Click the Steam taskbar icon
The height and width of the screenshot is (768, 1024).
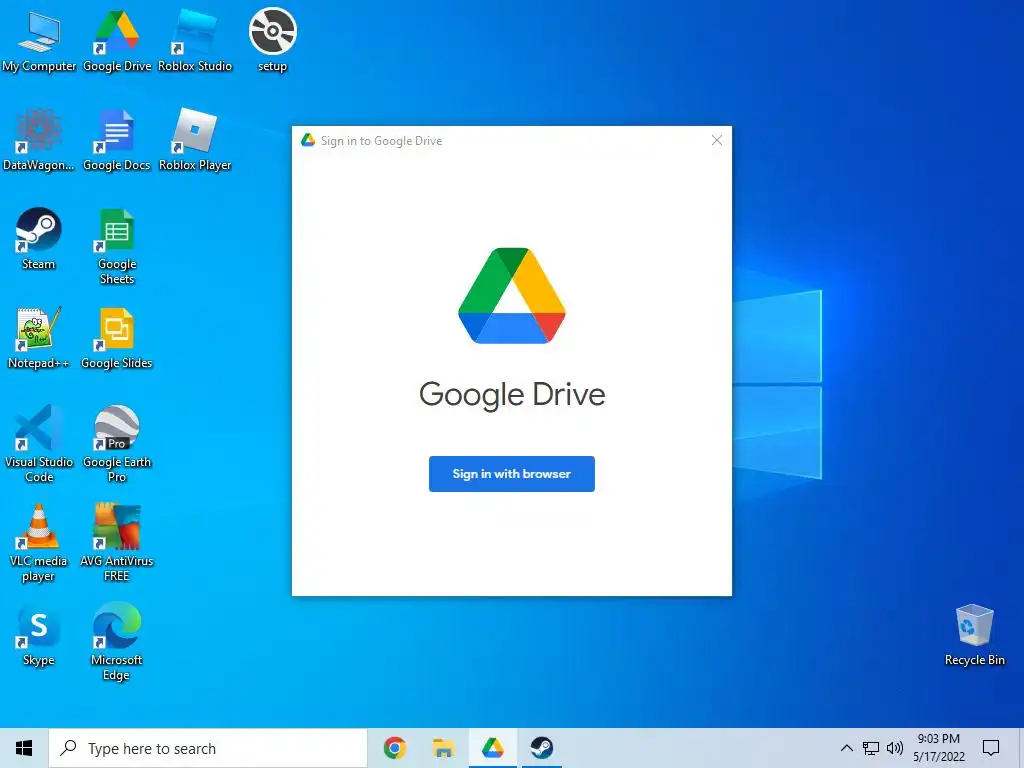[541, 748]
